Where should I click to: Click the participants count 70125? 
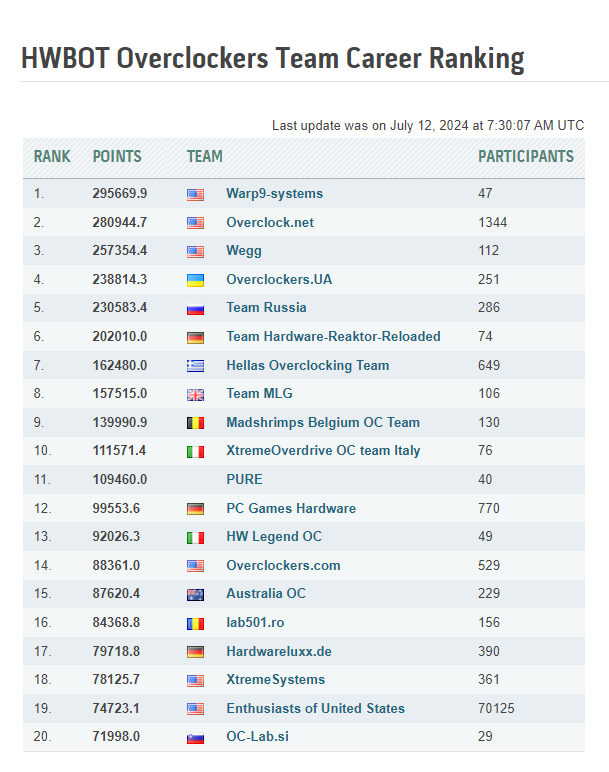tap(496, 708)
